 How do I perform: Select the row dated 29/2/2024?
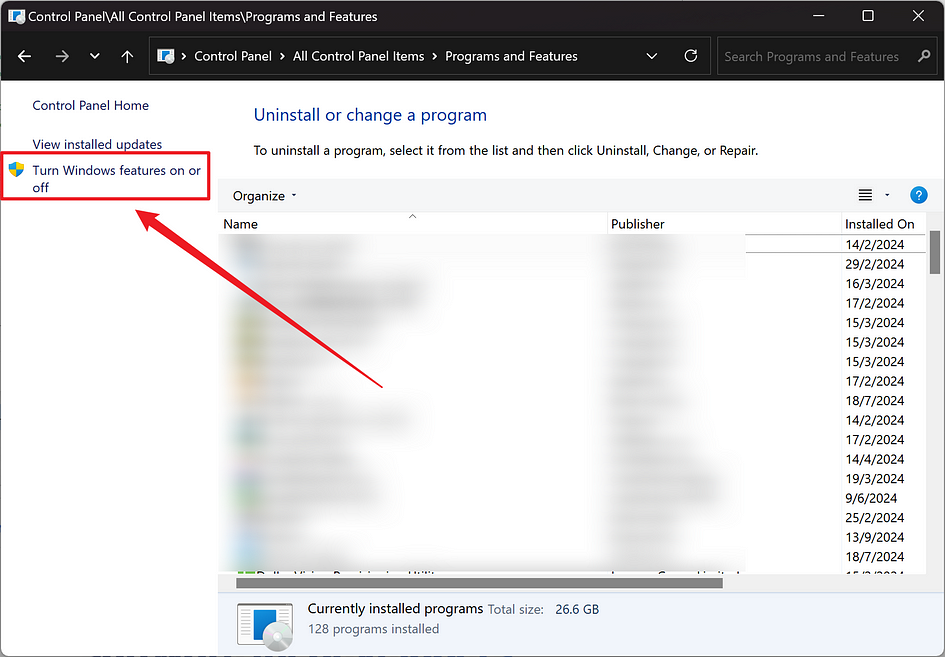pyautogui.click(x=572, y=264)
